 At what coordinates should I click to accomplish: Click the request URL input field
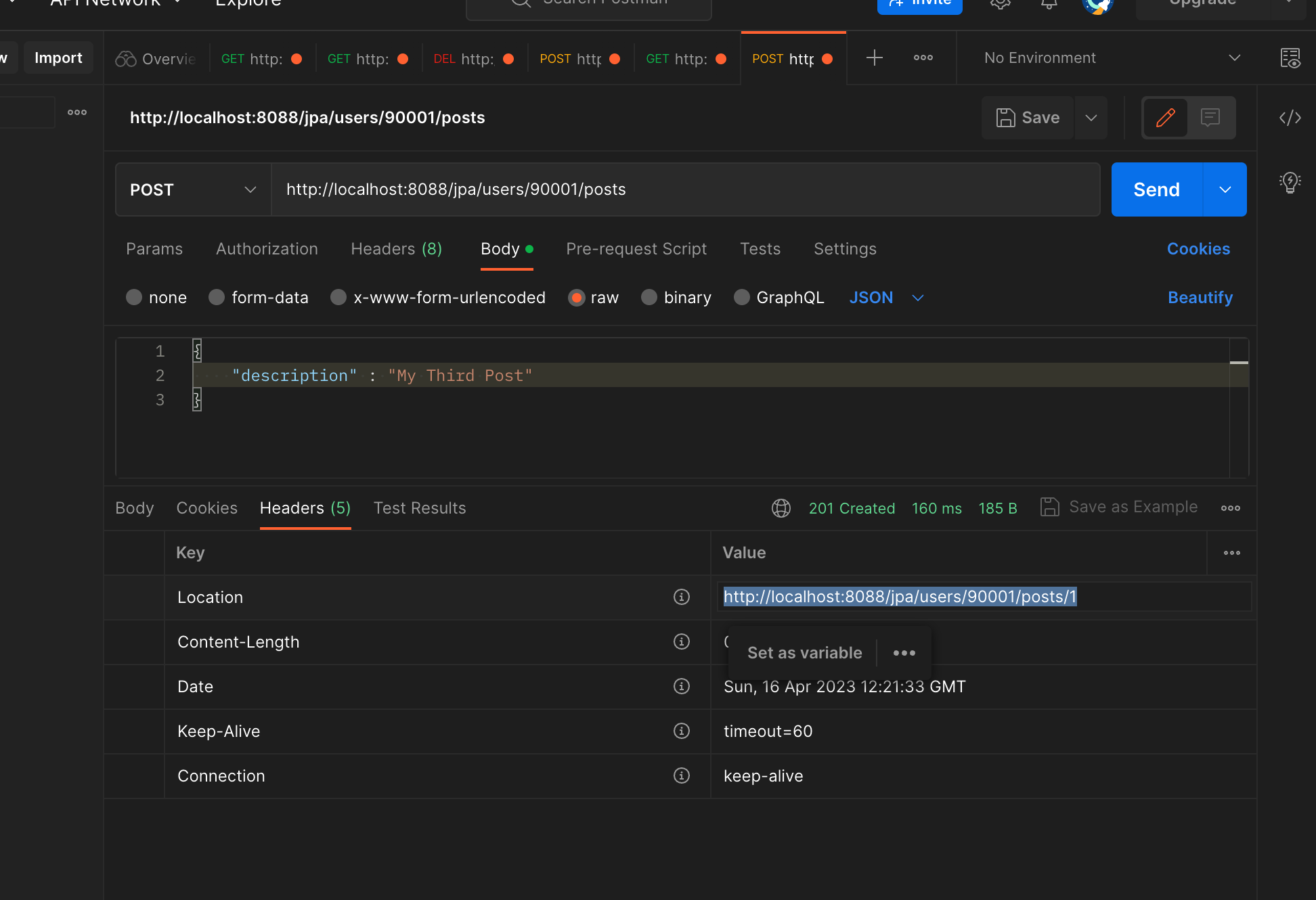(685, 189)
